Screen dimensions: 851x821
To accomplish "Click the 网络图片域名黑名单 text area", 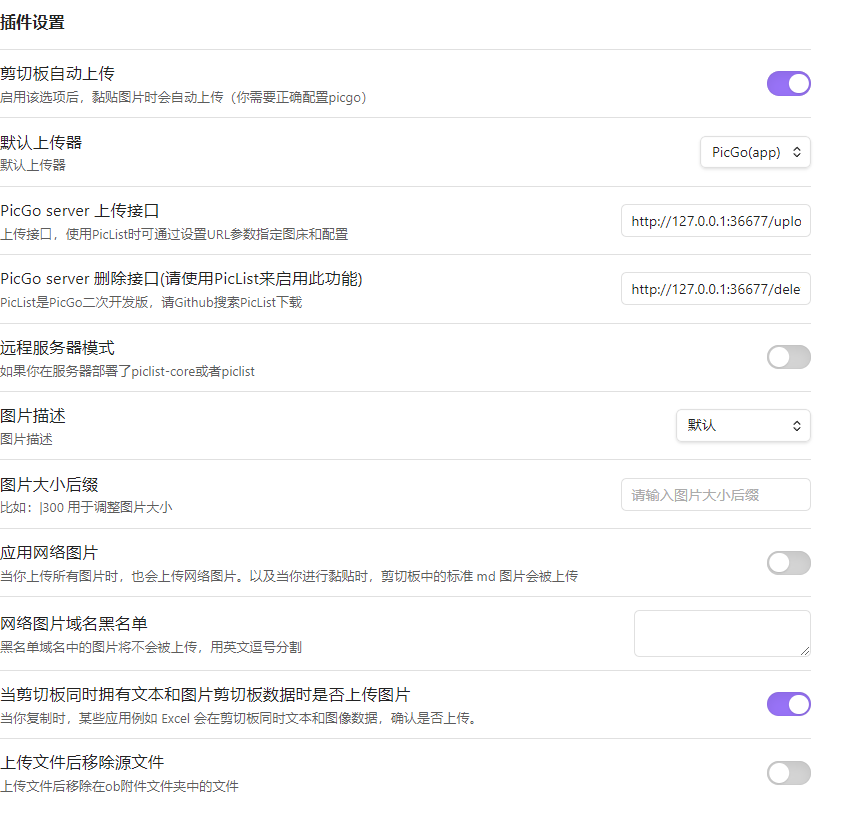I will (722, 633).
